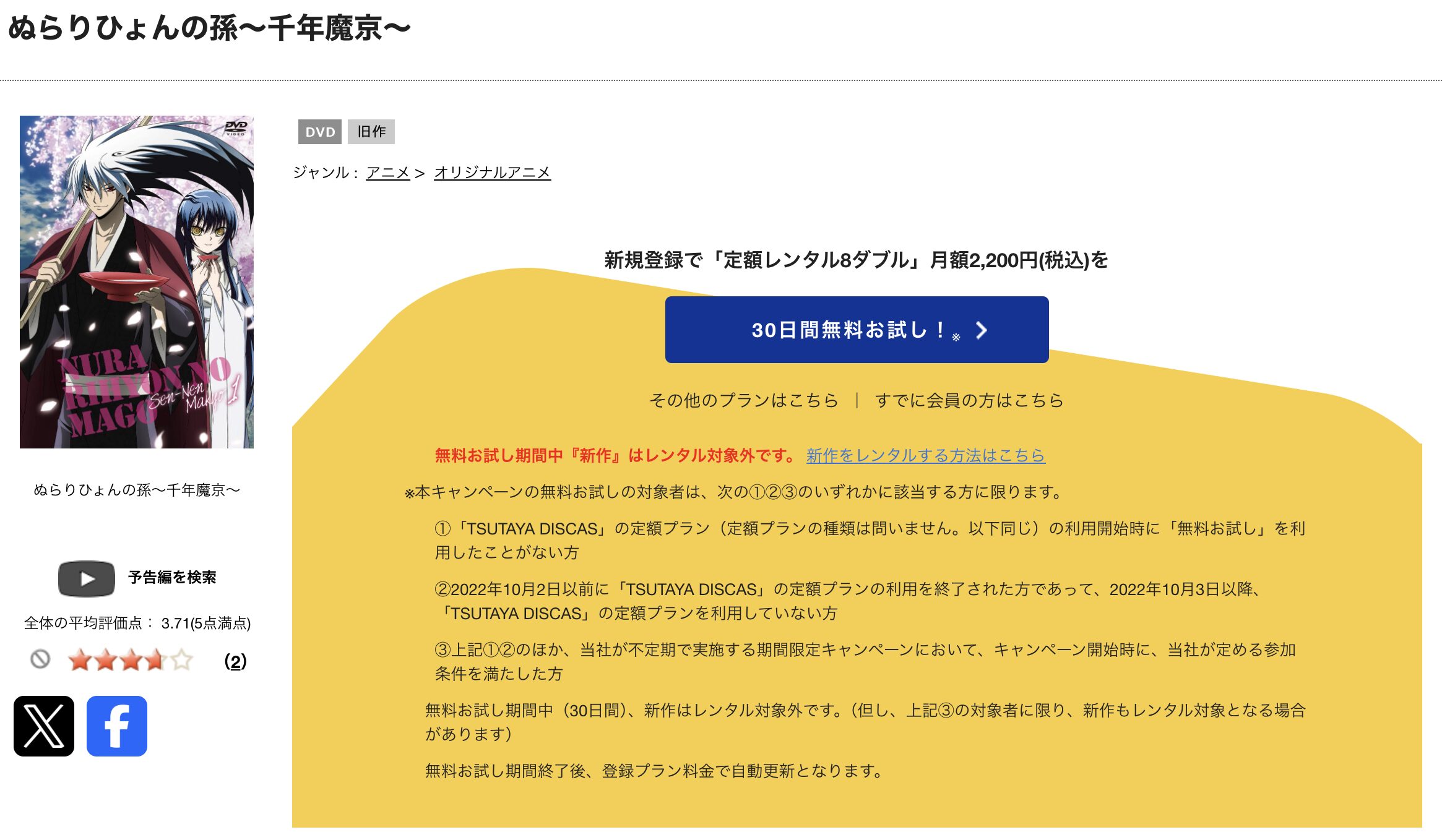Viewport: 1442px width, 840px height.
Task: Click the average rating 3.71 text
Action: [x=137, y=623]
